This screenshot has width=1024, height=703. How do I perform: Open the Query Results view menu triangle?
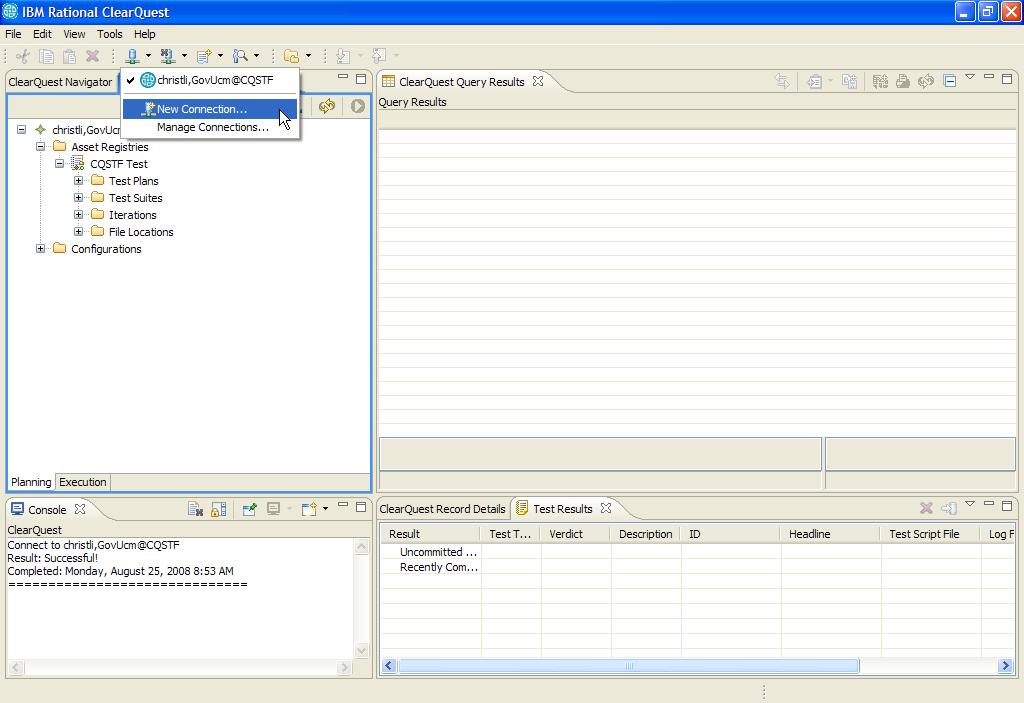click(970, 77)
